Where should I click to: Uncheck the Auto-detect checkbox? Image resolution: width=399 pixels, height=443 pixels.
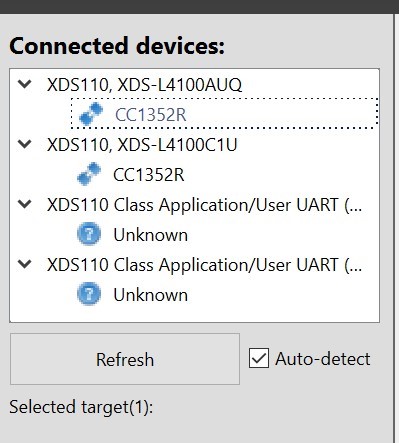tap(259, 358)
